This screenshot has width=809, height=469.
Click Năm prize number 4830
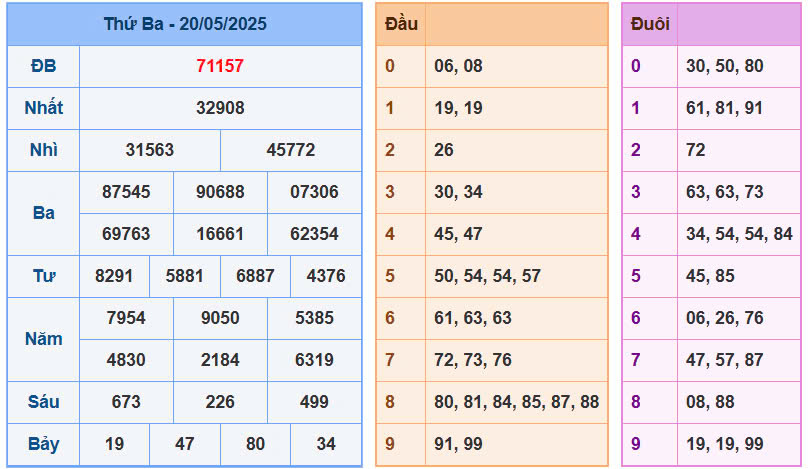[126, 360]
